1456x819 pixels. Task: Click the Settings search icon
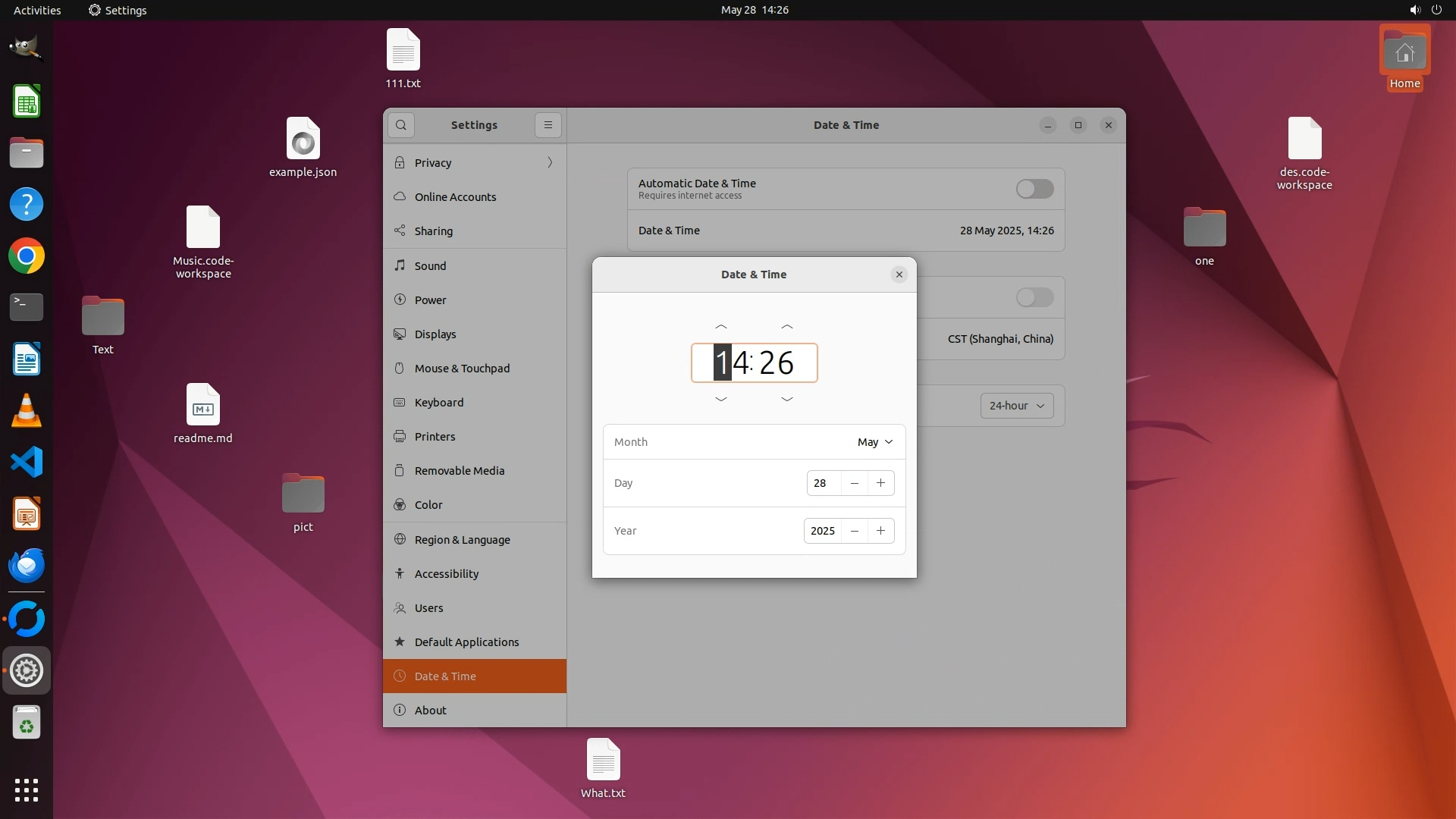click(x=401, y=125)
